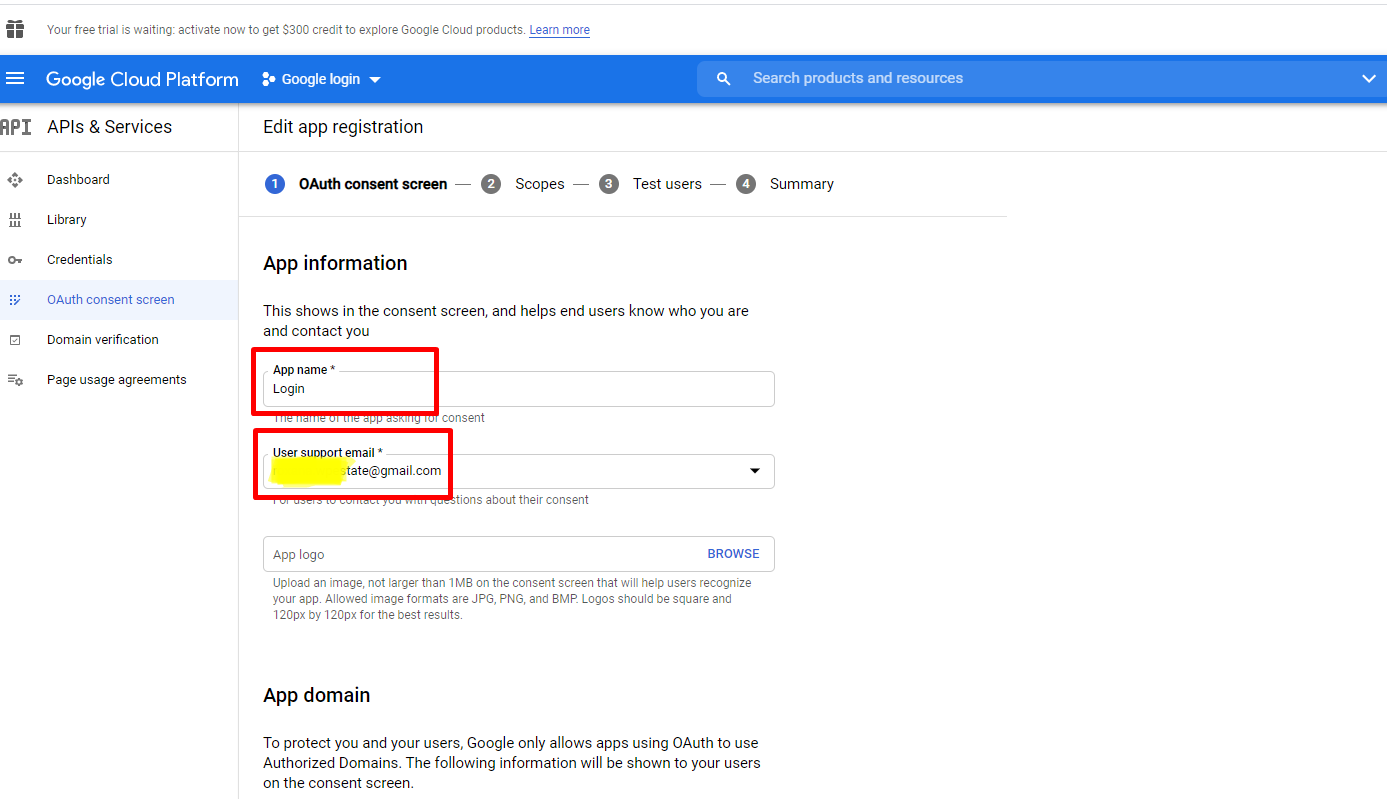Click step 1 circle for OAuth consent screen
The width and height of the screenshot is (1387, 799).
pos(275,184)
